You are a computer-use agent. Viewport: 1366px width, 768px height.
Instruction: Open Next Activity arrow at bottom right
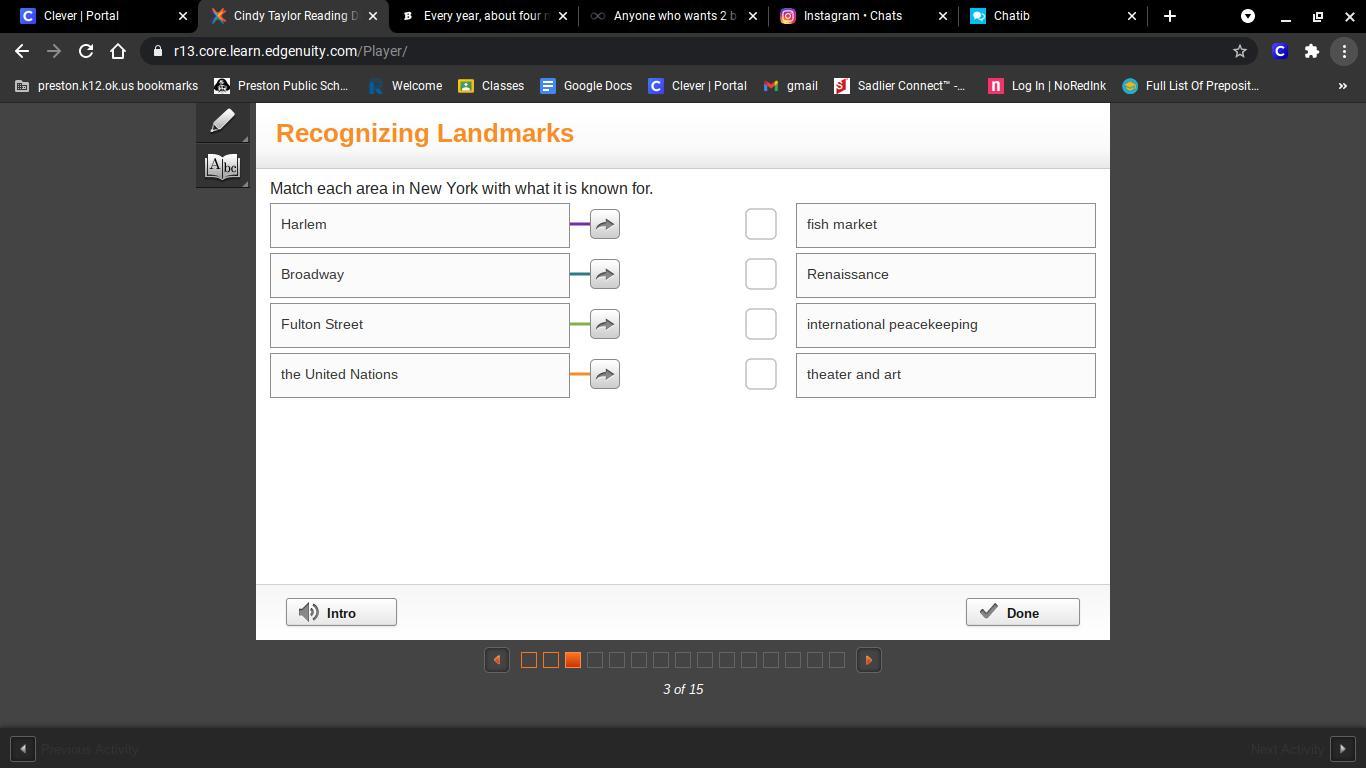[x=1342, y=749]
